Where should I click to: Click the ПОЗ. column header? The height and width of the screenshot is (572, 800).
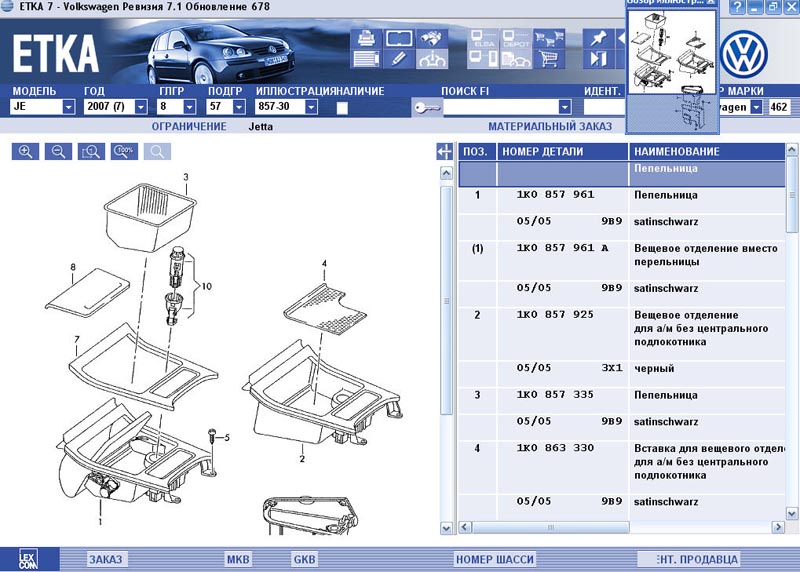coord(477,152)
